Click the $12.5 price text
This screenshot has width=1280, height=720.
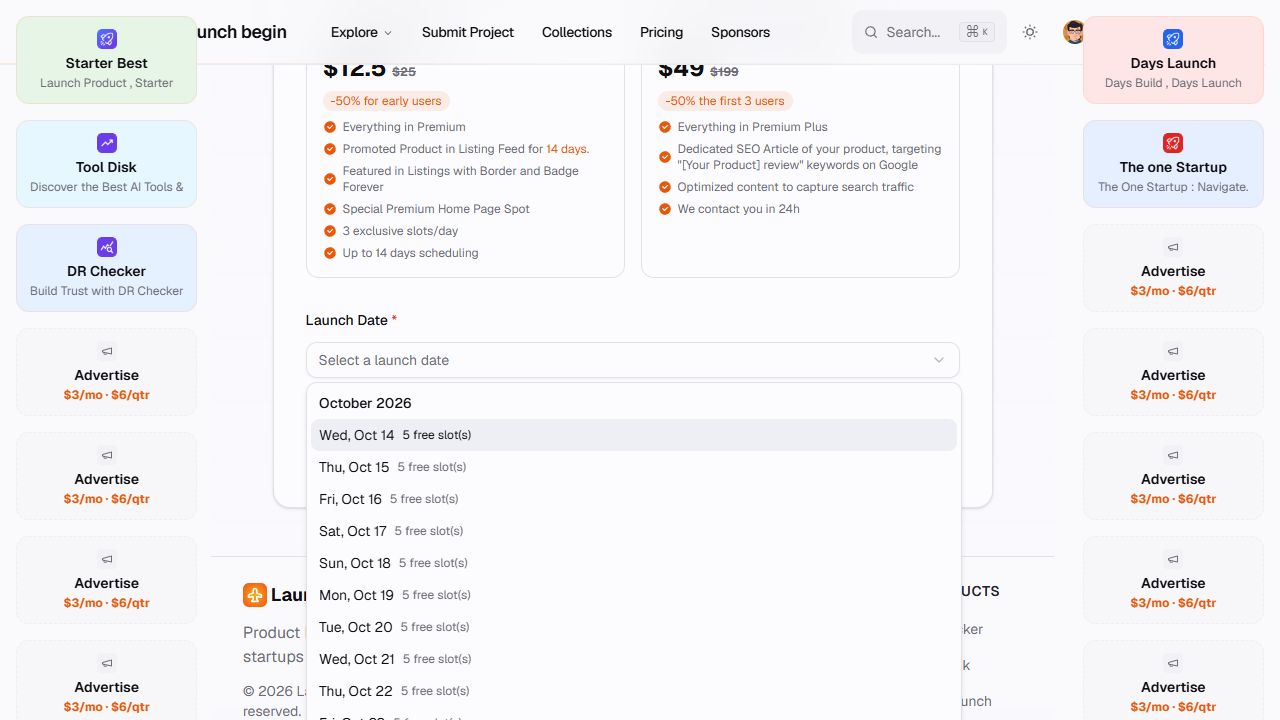(x=354, y=69)
